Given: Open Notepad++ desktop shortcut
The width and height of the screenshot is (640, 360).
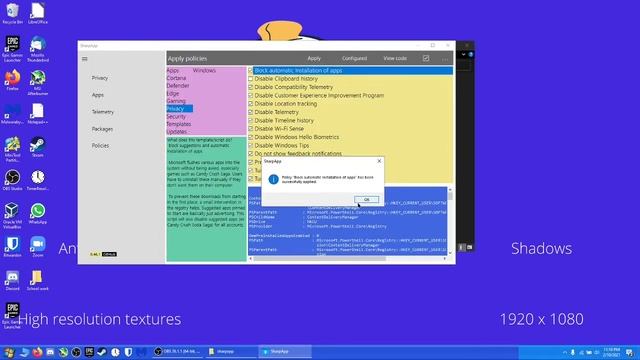Looking at the screenshot, I should tap(38, 114).
